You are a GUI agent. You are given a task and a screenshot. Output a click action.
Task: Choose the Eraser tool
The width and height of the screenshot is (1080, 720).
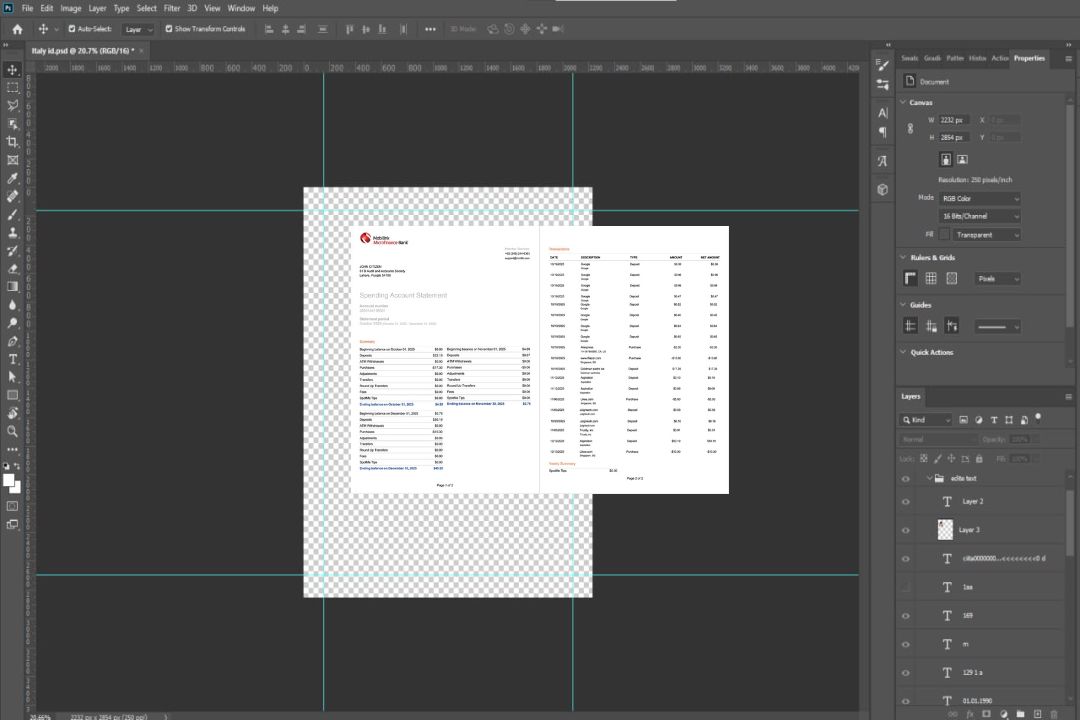pyautogui.click(x=13, y=268)
